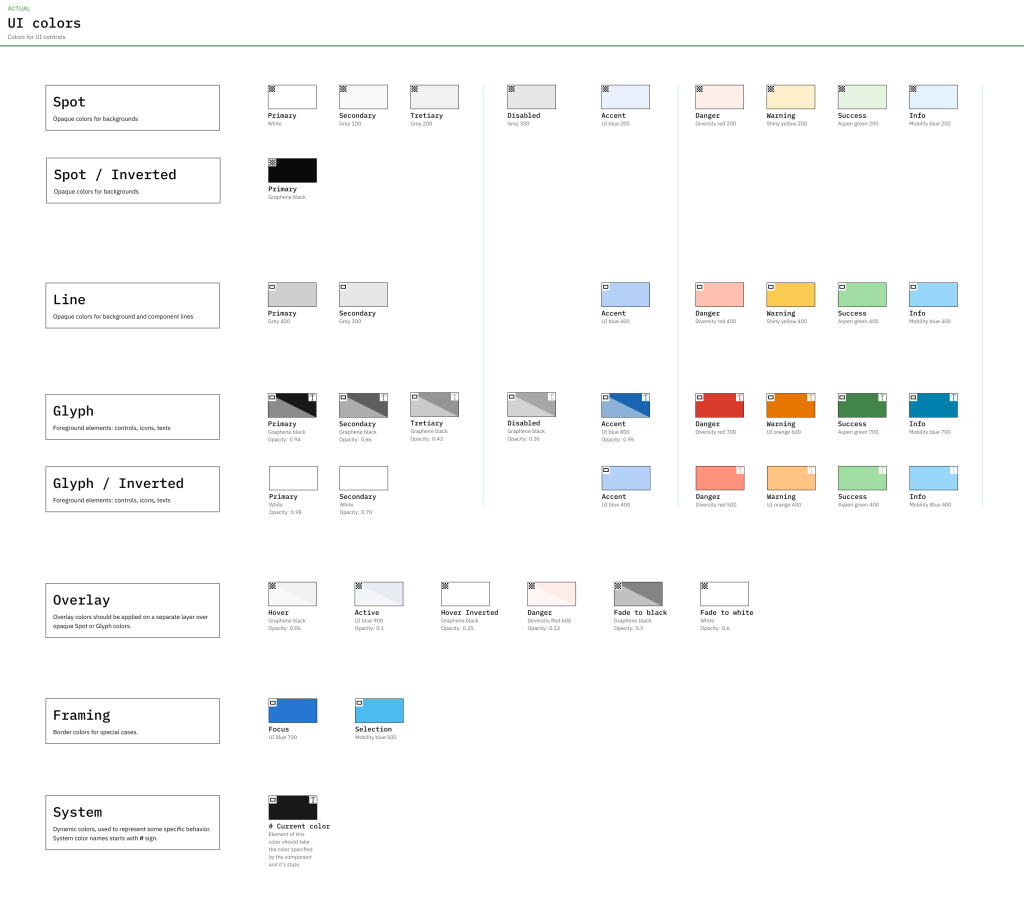Pick the Glyph Success green swatch

coord(862,406)
